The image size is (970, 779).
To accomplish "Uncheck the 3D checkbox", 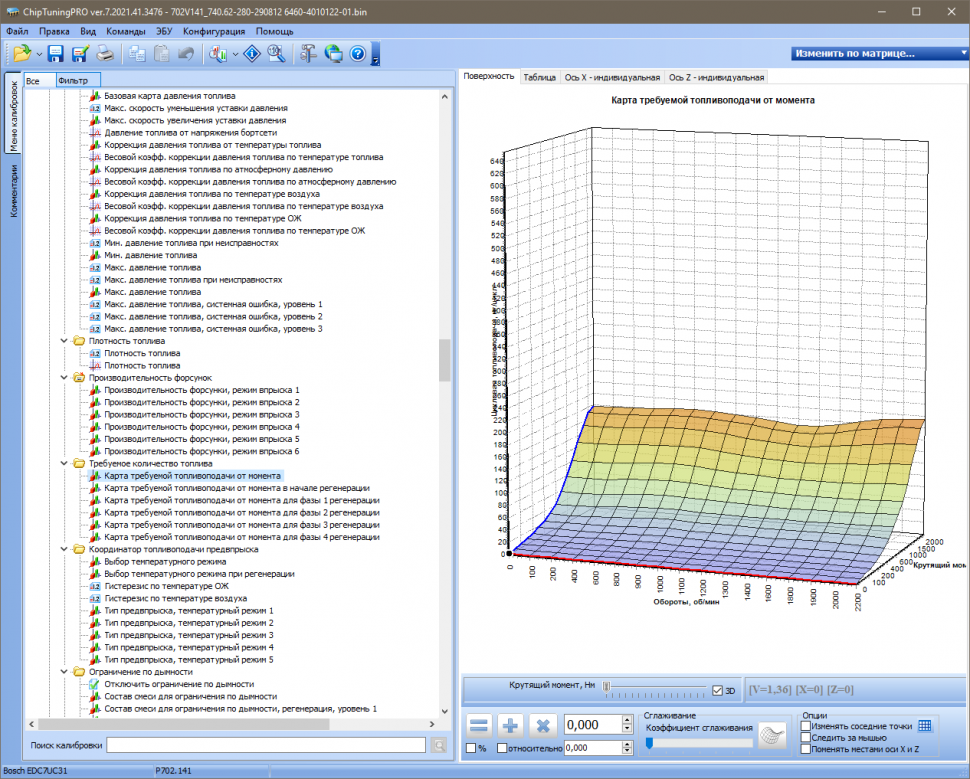I will (x=717, y=690).
